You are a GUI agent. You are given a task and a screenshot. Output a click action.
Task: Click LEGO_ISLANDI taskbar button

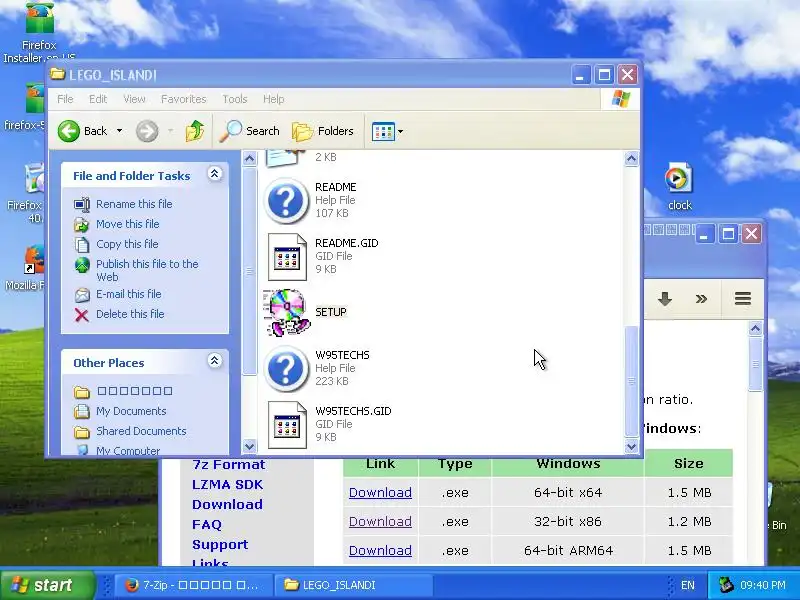(354, 585)
